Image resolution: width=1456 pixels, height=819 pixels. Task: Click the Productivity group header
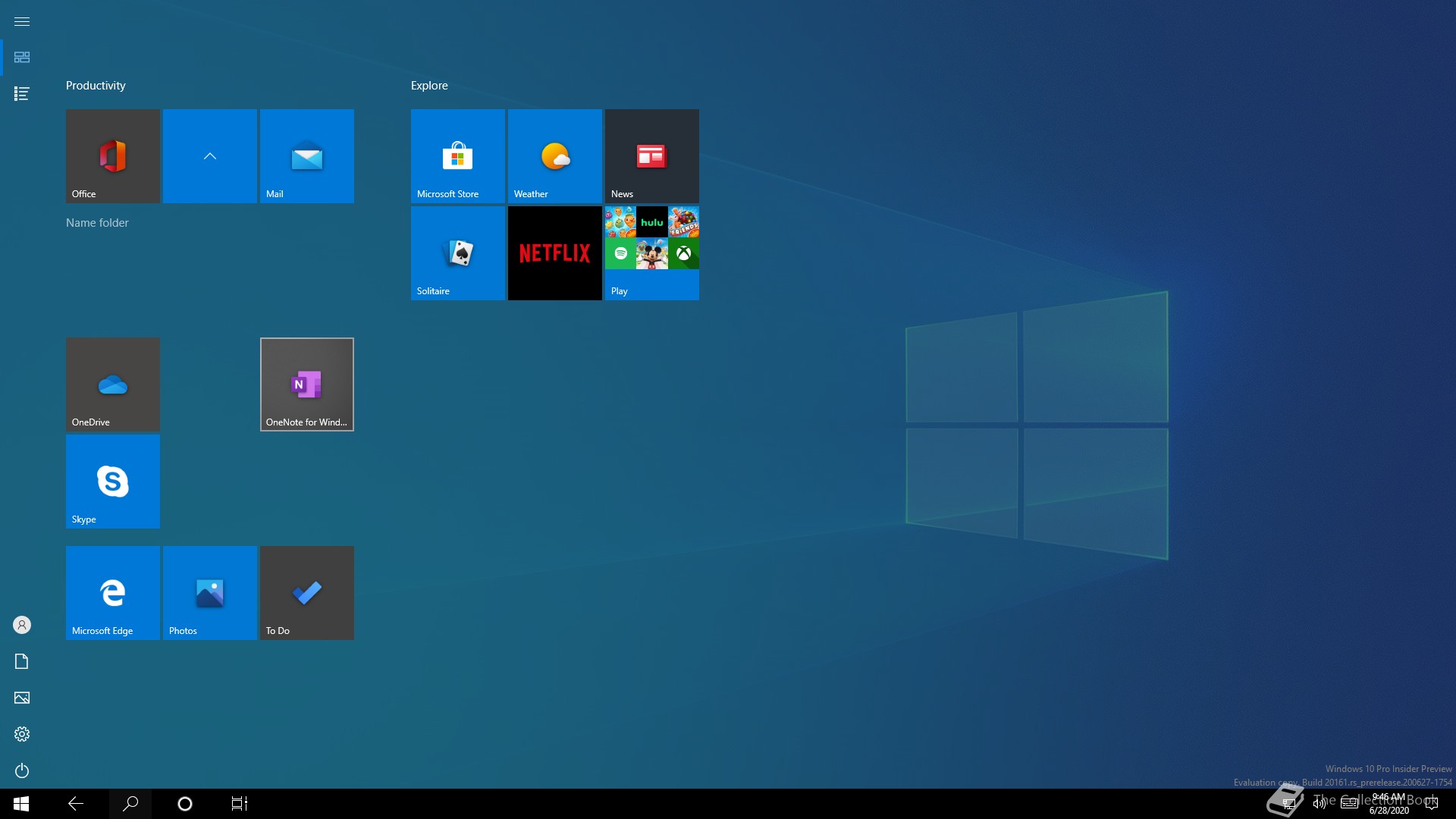tap(96, 86)
